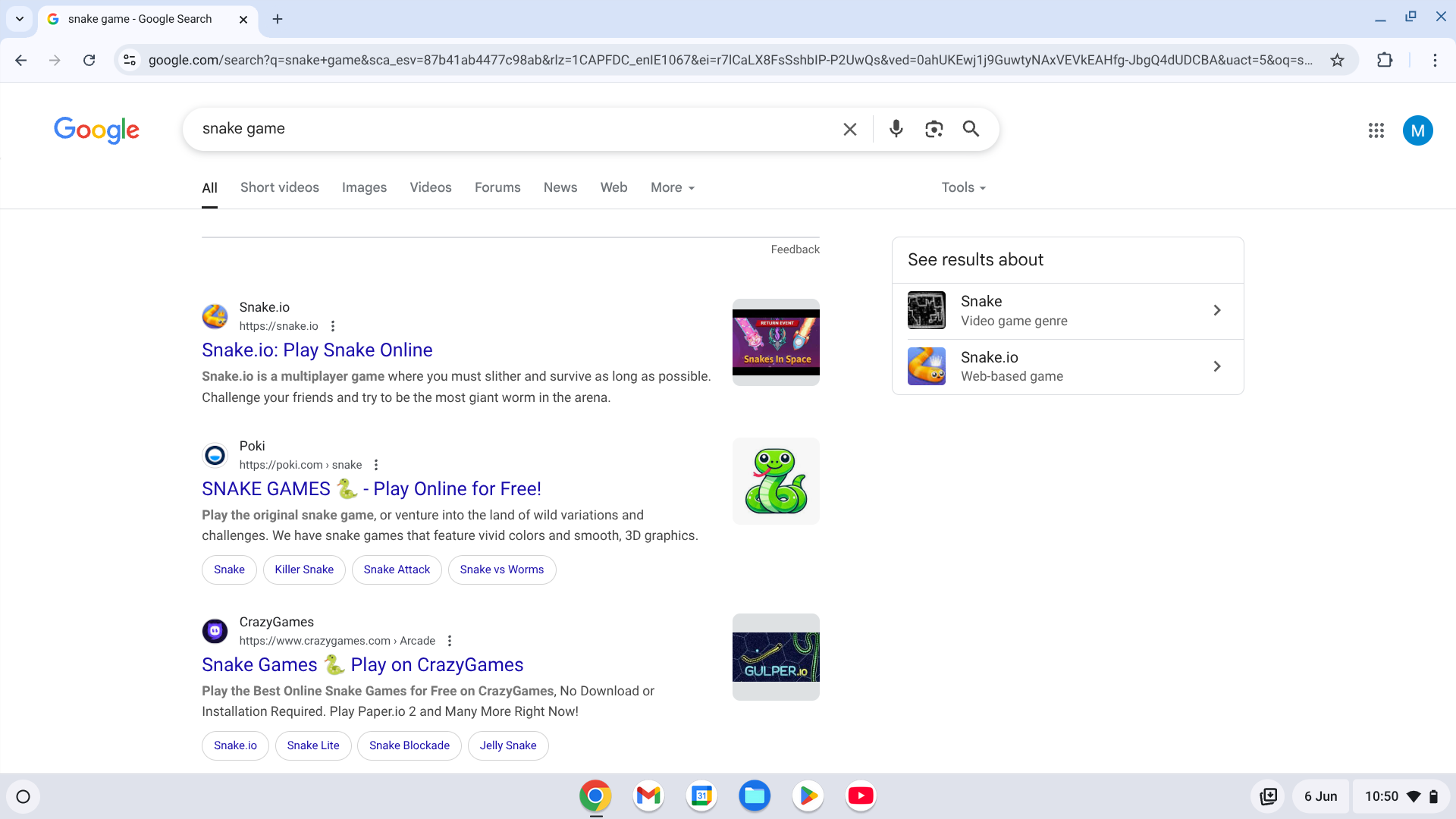Image resolution: width=1456 pixels, height=819 pixels.
Task: Open the Poki 'Snake' sitelink chip
Action: 229,570
